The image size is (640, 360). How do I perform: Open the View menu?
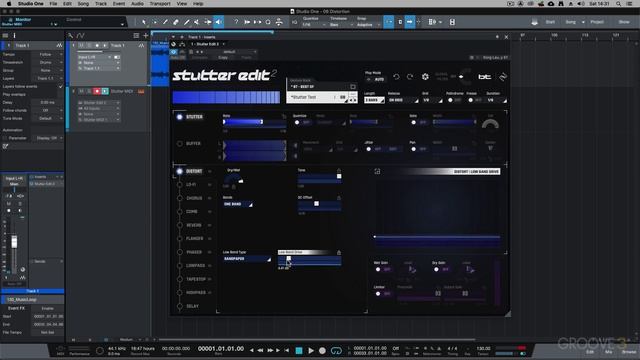pyautogui.click(x=182, y=4)
